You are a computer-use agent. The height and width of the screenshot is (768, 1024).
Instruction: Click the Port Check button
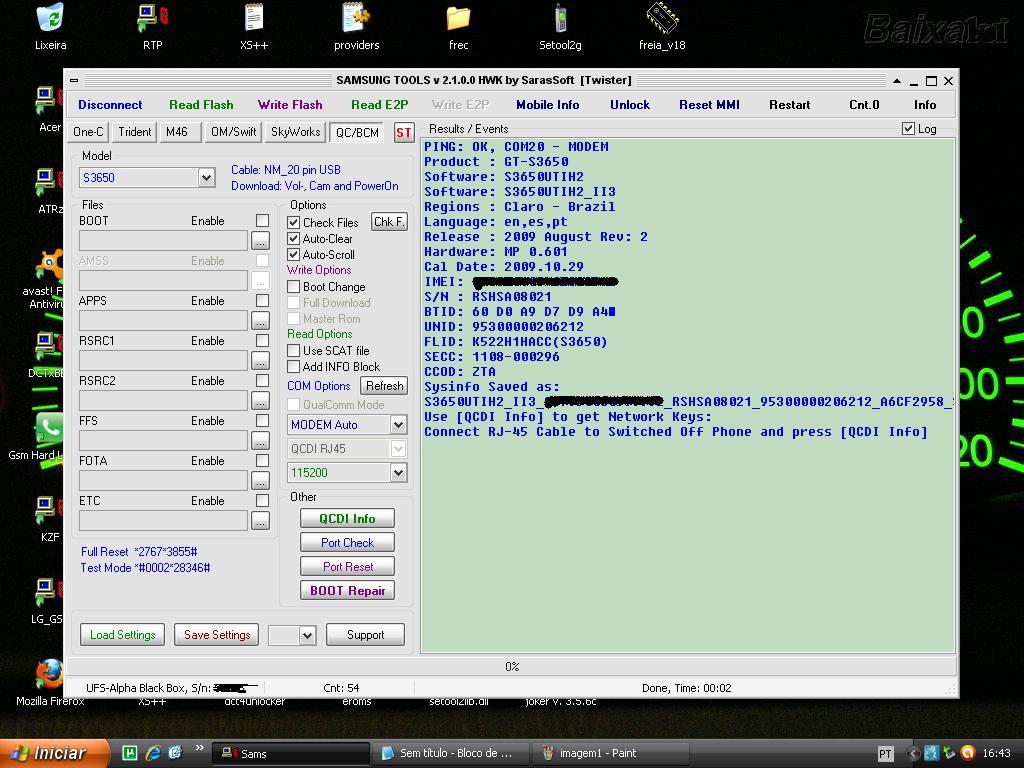[x=347, y=543]
